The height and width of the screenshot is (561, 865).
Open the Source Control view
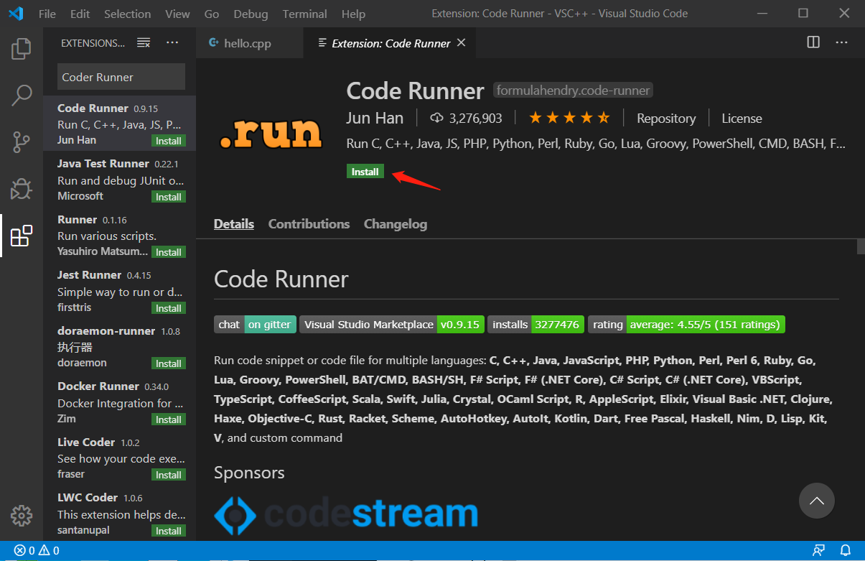tap(21, 142)
